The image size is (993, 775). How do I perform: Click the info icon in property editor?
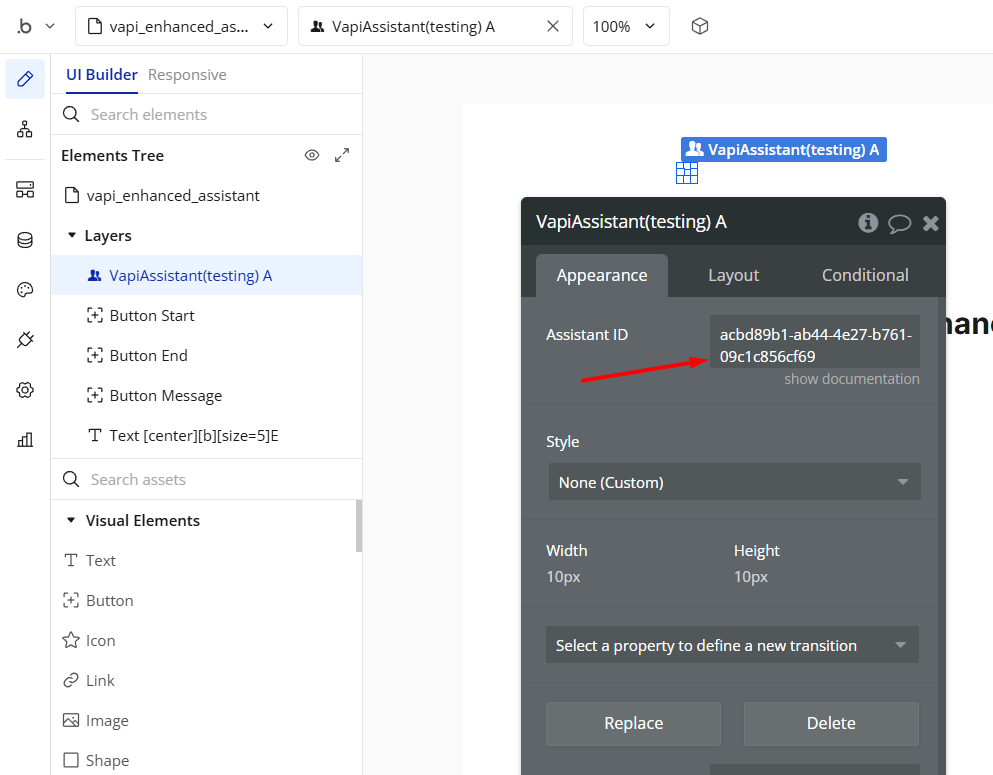(x=868, y=222)
